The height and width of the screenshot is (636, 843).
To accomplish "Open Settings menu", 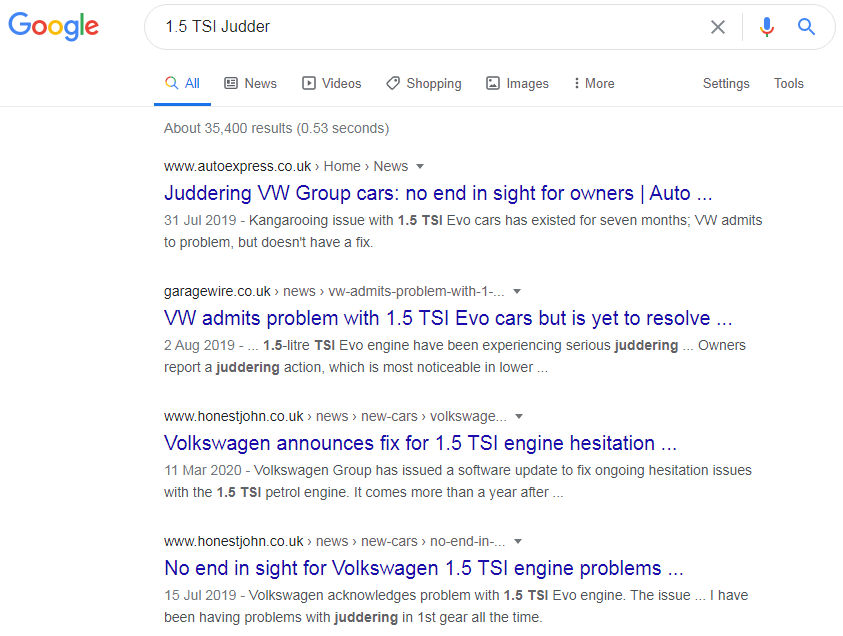I will point(726,83).
